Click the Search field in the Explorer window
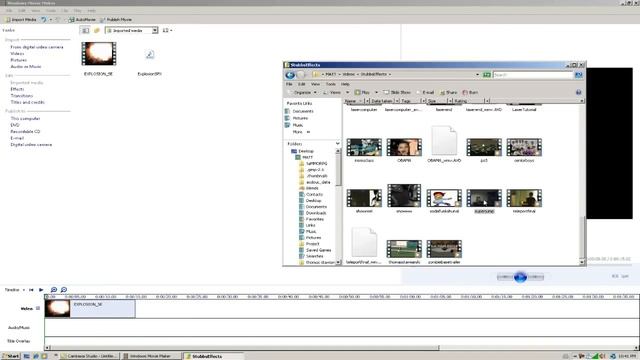 533,75
